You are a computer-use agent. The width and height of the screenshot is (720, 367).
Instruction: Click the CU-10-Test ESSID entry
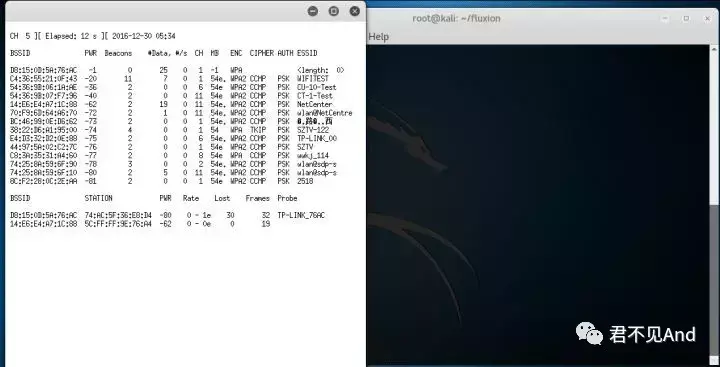click(x=316, y=87)
